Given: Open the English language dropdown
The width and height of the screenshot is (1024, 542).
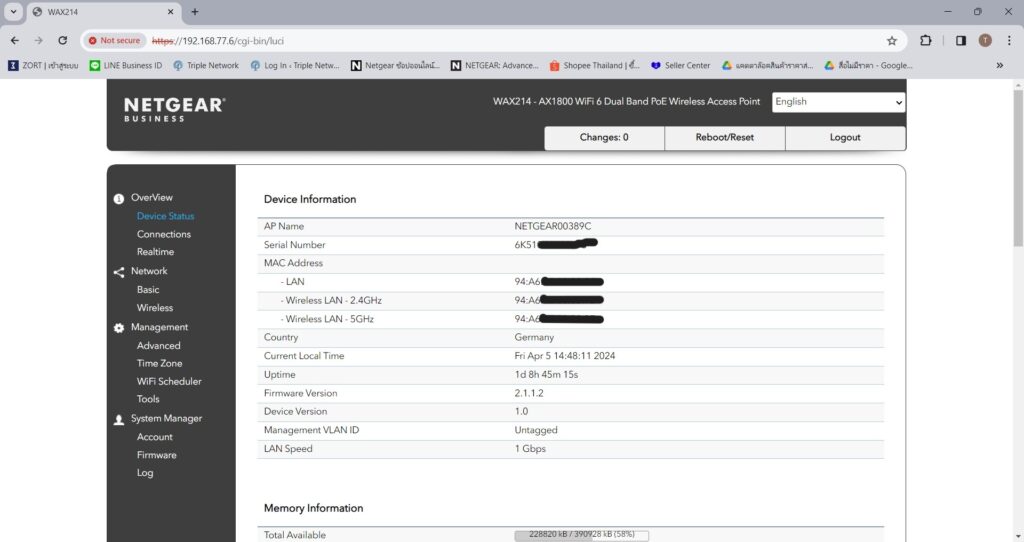Looking at the screenshot, I should coord(839,102).
